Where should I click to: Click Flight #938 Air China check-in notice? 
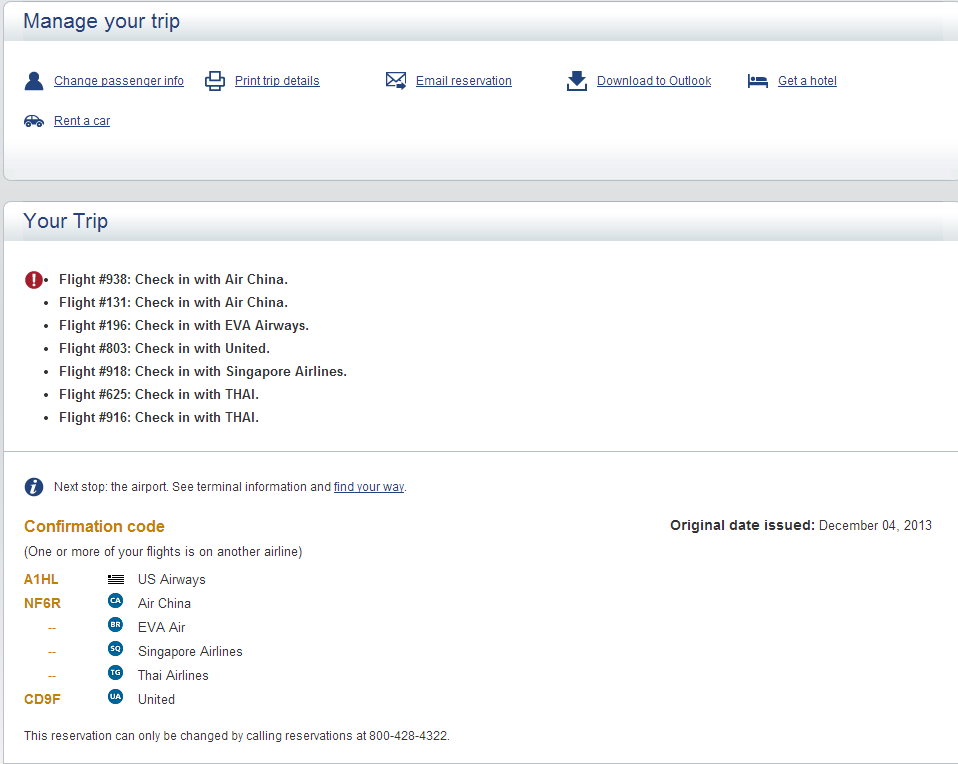[x=173, y=279]
